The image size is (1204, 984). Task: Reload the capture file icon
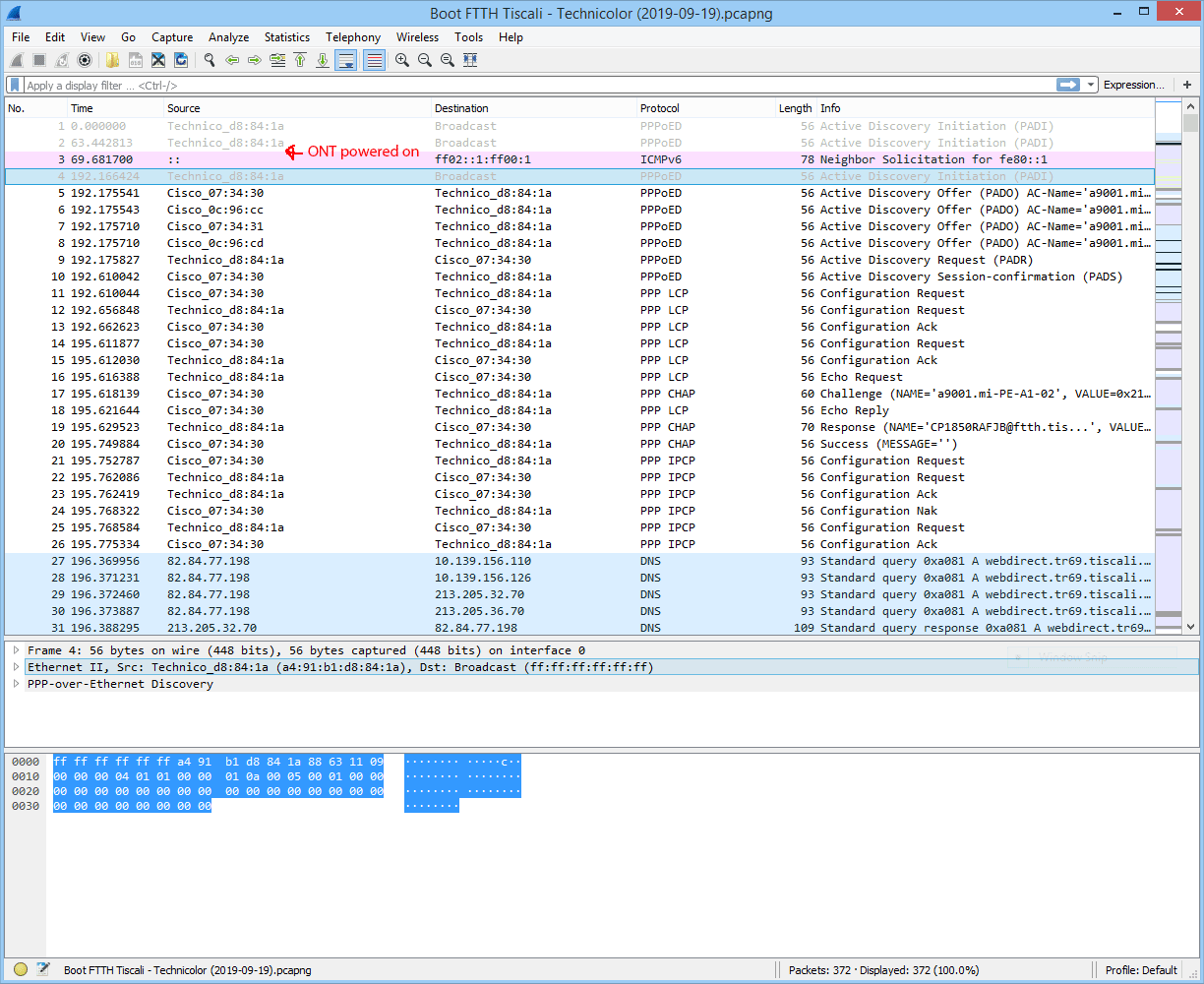(x=181, y=60)
